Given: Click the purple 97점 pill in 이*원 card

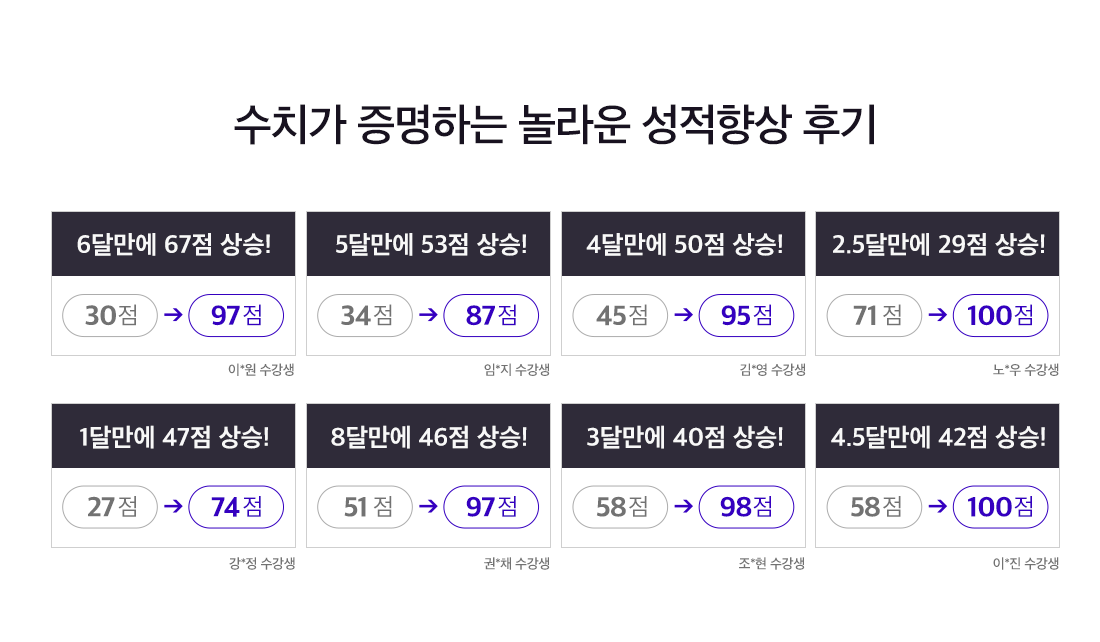Looking at the screenshot, I should pos(236,315).
